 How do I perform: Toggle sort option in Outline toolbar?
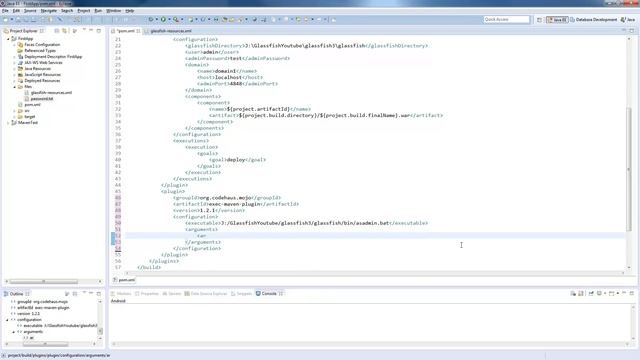coord(67,294)
